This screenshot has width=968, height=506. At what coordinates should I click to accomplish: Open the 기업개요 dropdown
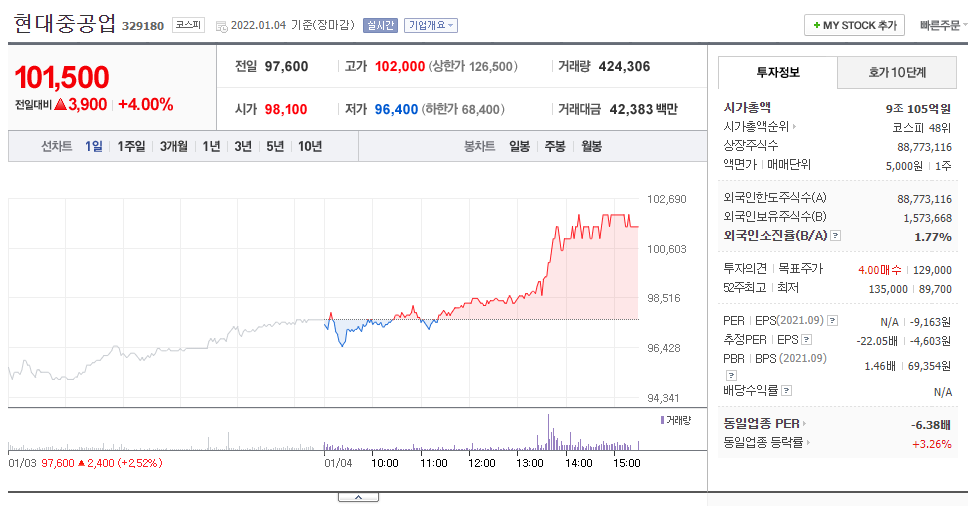pos(431,25)
